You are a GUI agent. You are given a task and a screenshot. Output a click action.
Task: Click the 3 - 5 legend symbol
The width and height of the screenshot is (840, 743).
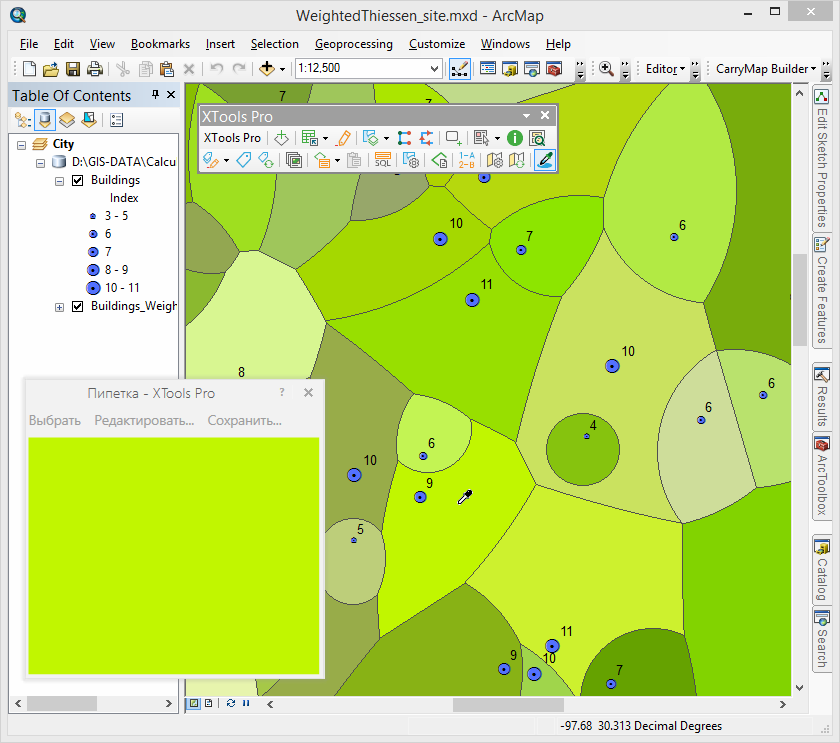(x=93, y=216)
